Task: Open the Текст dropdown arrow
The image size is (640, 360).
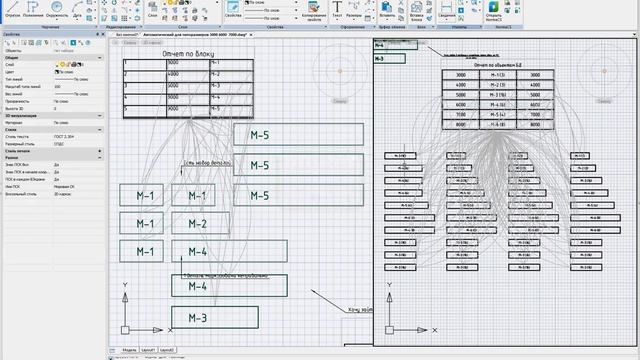Action: tap(337, 19)
